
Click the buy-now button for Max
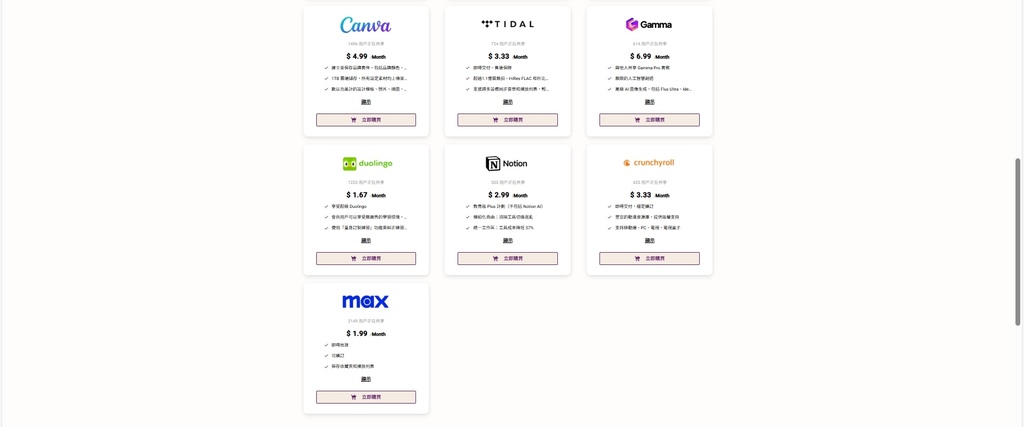(x=366, y=397)
